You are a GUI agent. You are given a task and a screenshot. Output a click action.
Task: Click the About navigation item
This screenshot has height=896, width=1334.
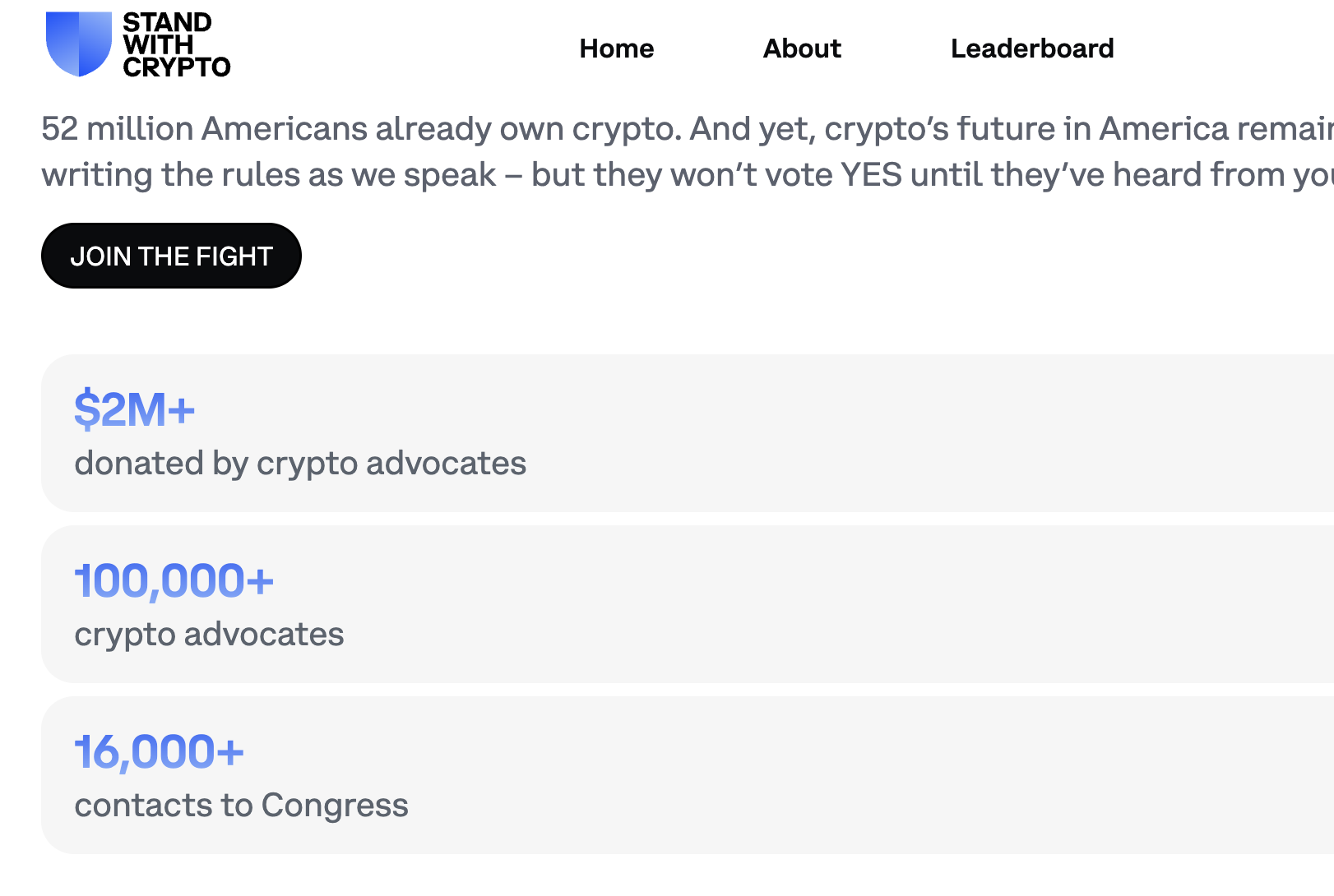click(x=801, y=48)
